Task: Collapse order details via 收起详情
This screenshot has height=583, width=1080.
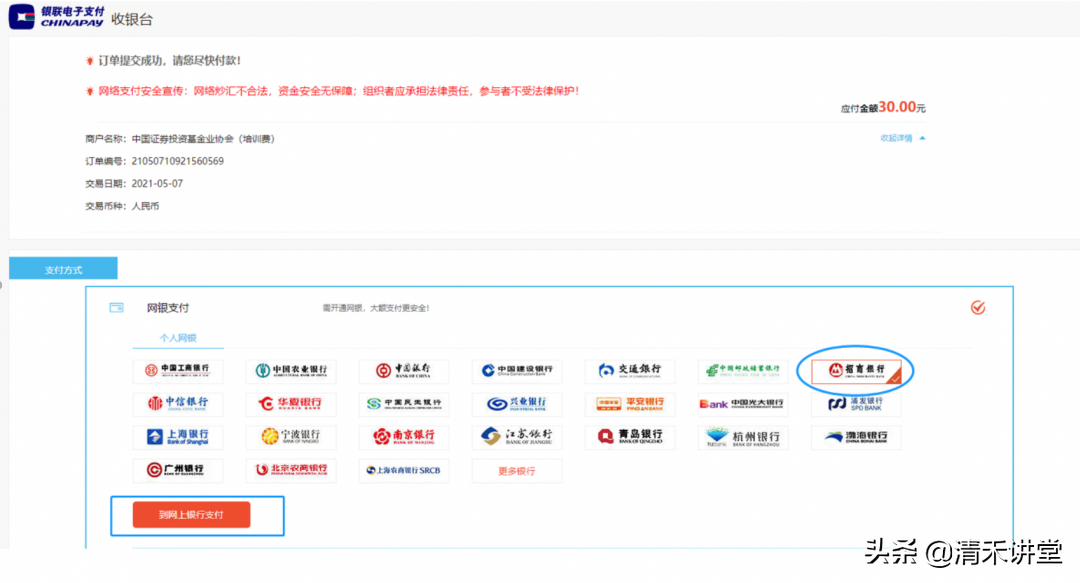Action: tap(902, 138)
